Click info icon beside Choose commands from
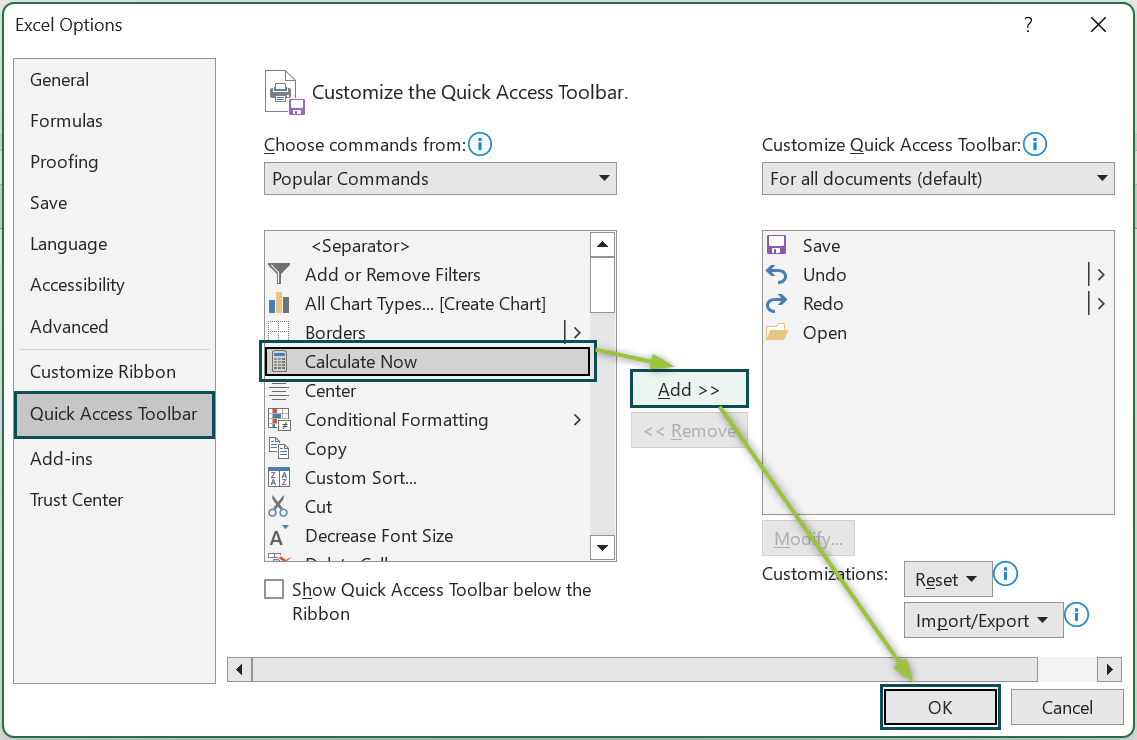Viewport: 1137px width, 740px height. coord(480,144)
